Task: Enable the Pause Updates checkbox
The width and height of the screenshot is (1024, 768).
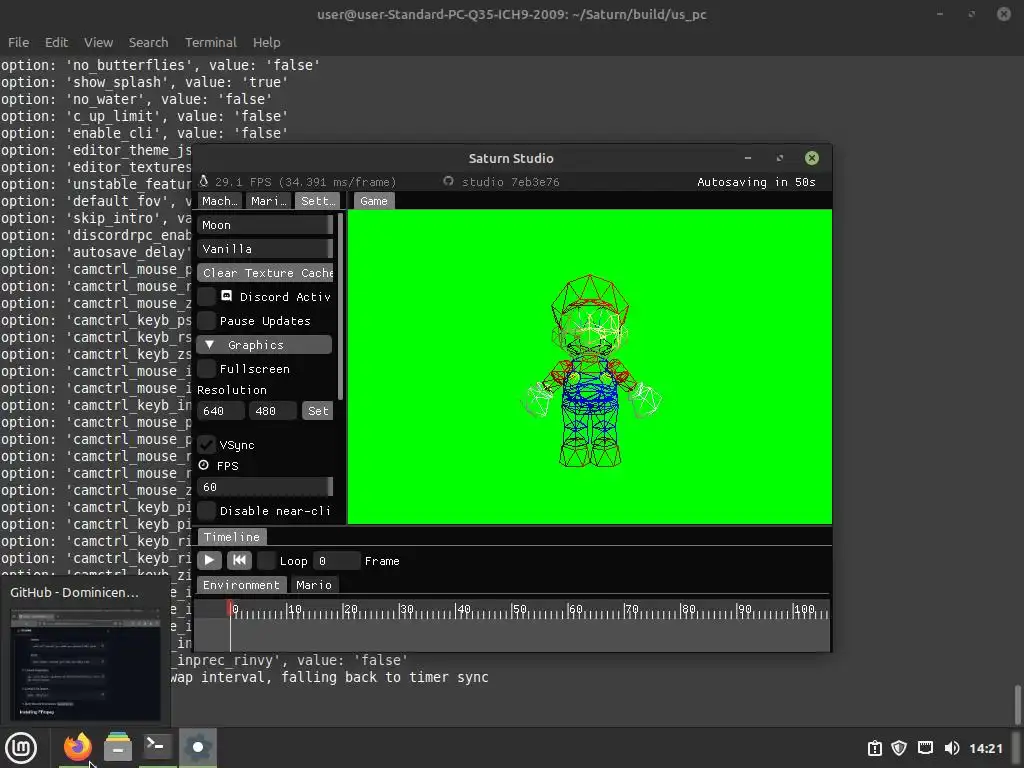Action: (x=206, y=321)
